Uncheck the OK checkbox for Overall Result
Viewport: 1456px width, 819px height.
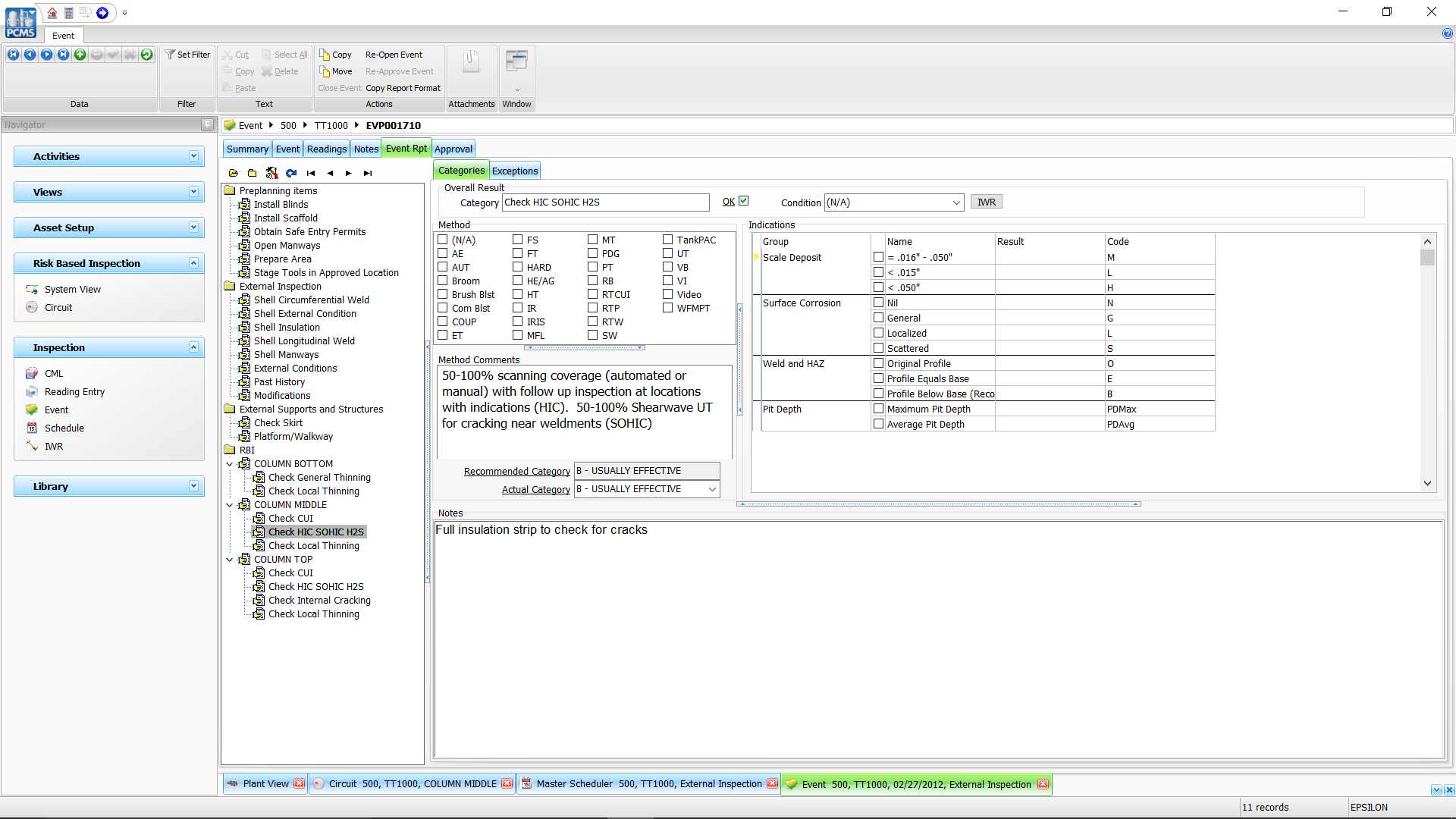click(x=744, y=200)
